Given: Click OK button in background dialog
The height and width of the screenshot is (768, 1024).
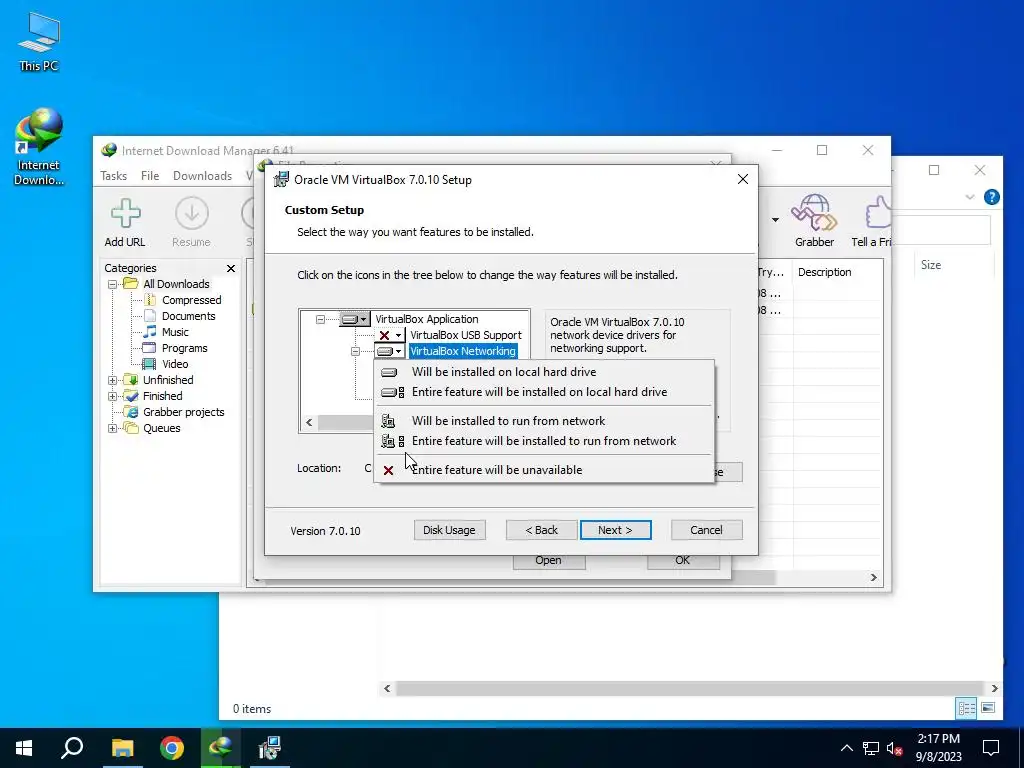Looking at the screenshot, I should pos(683,561).
